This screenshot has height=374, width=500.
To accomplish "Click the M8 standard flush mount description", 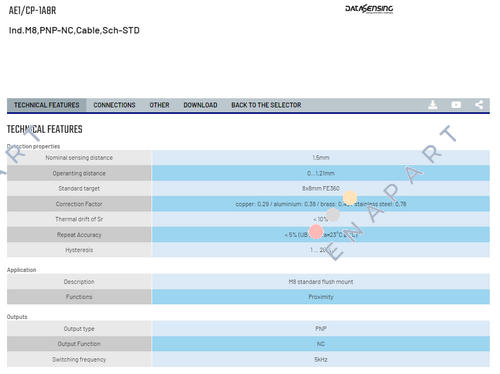I will click(321, 282).
